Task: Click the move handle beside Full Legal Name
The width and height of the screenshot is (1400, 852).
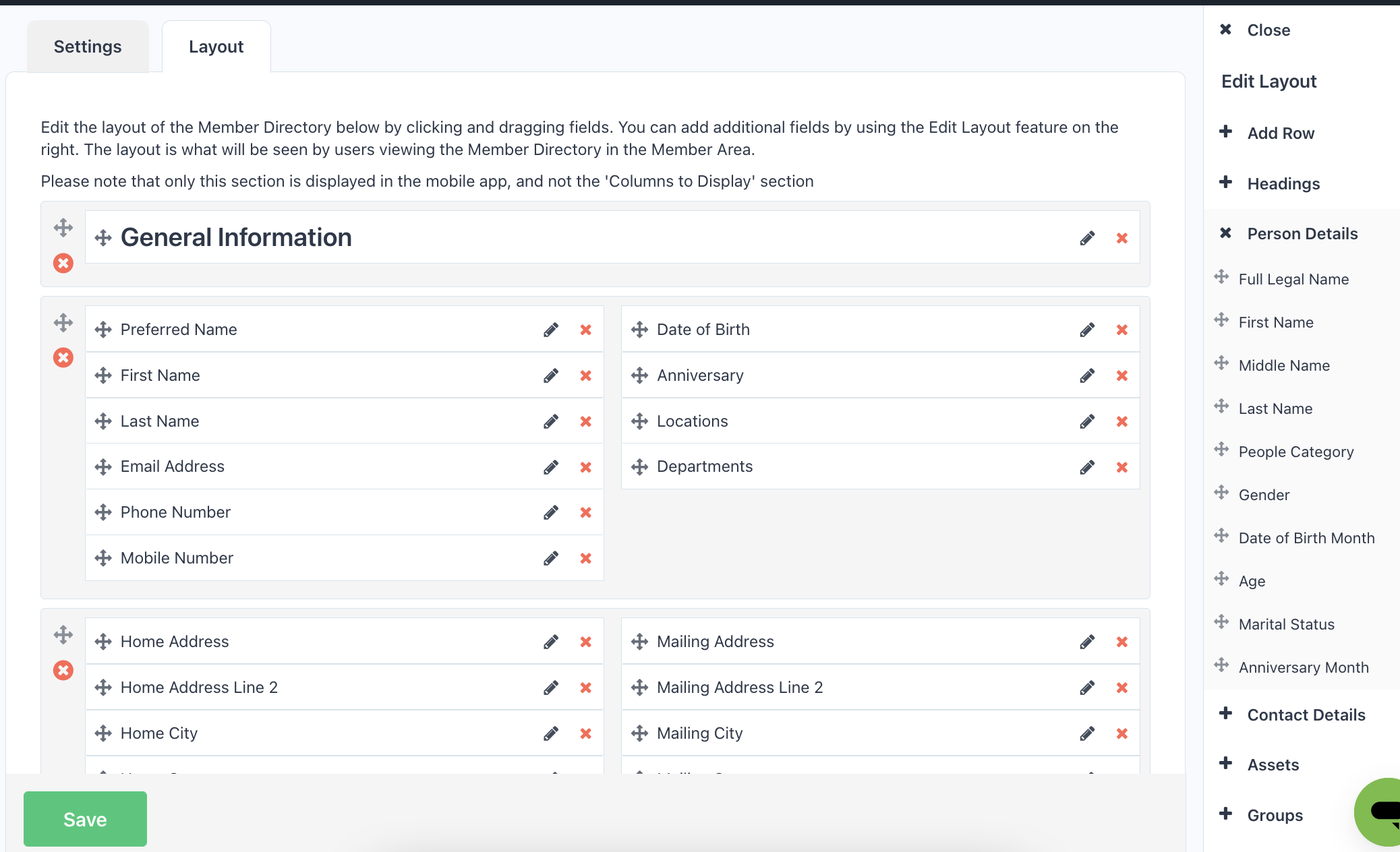Action: pyautogui.click(x=1222, y=277)
